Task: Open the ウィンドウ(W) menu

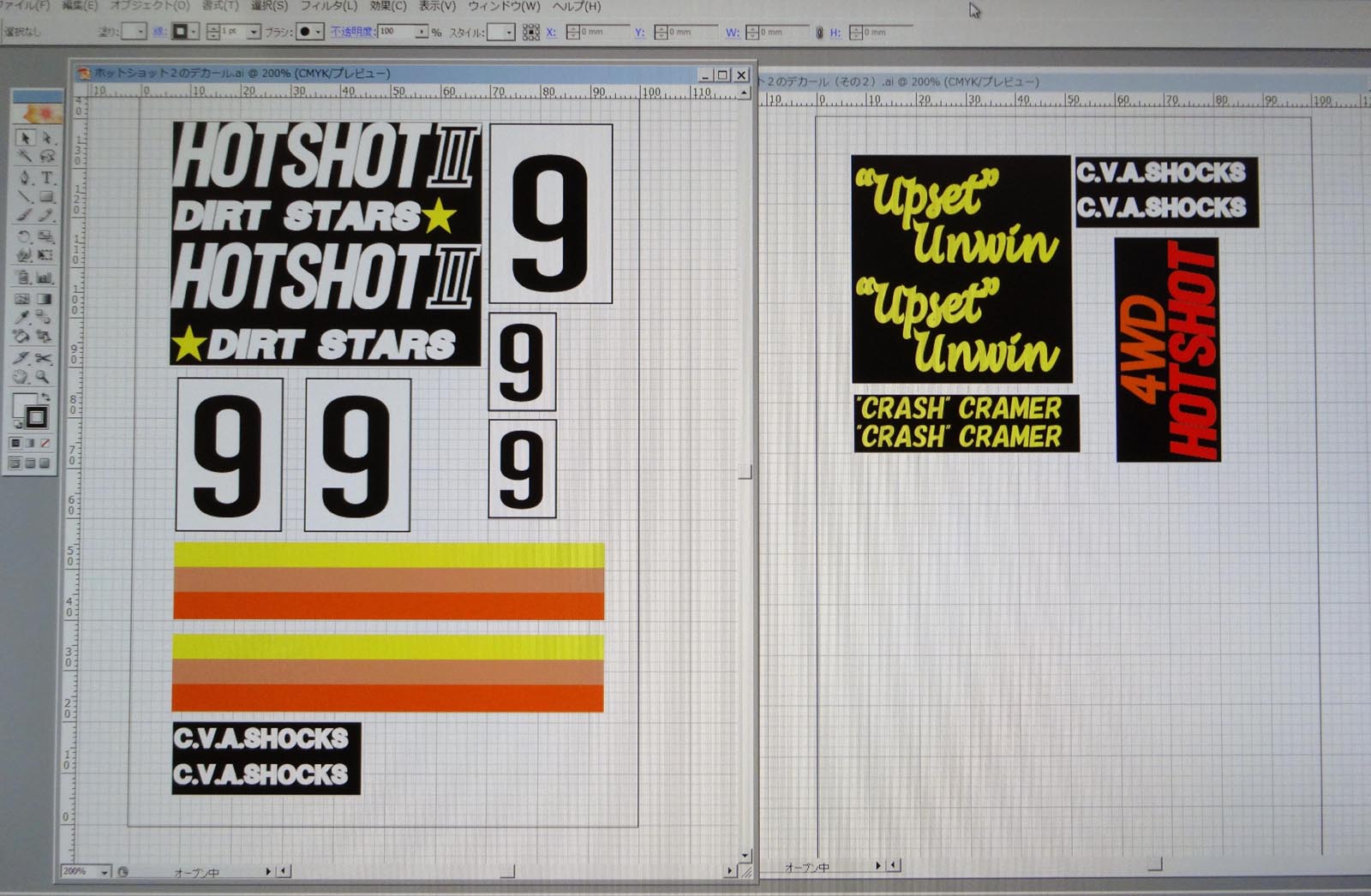Action: [x=504, y=6]
